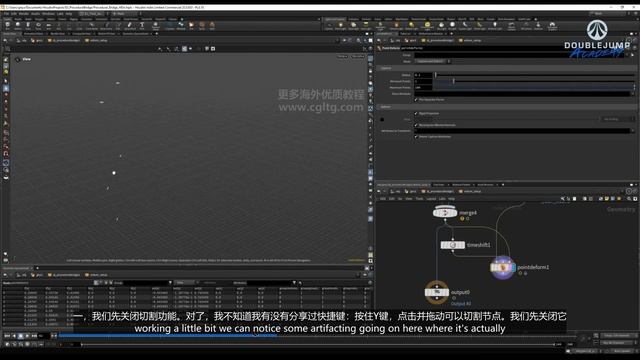Click the Radius slider handle
The image size is (640, 360).
click(x=436, y=75)
